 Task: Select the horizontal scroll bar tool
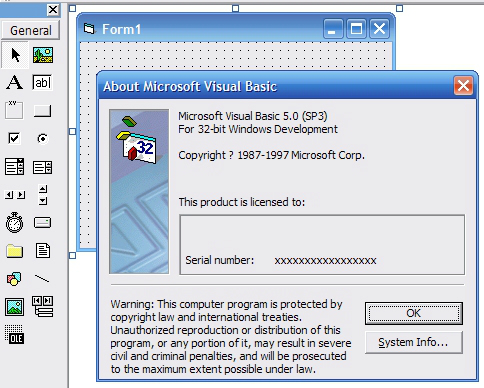(x=15, y=195)
